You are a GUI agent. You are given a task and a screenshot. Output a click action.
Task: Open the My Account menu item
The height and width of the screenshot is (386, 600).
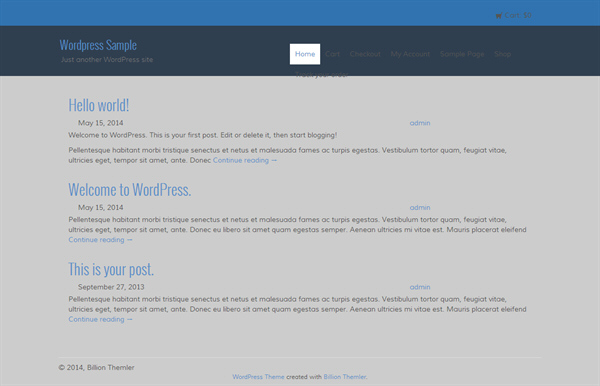coord(410,54)
